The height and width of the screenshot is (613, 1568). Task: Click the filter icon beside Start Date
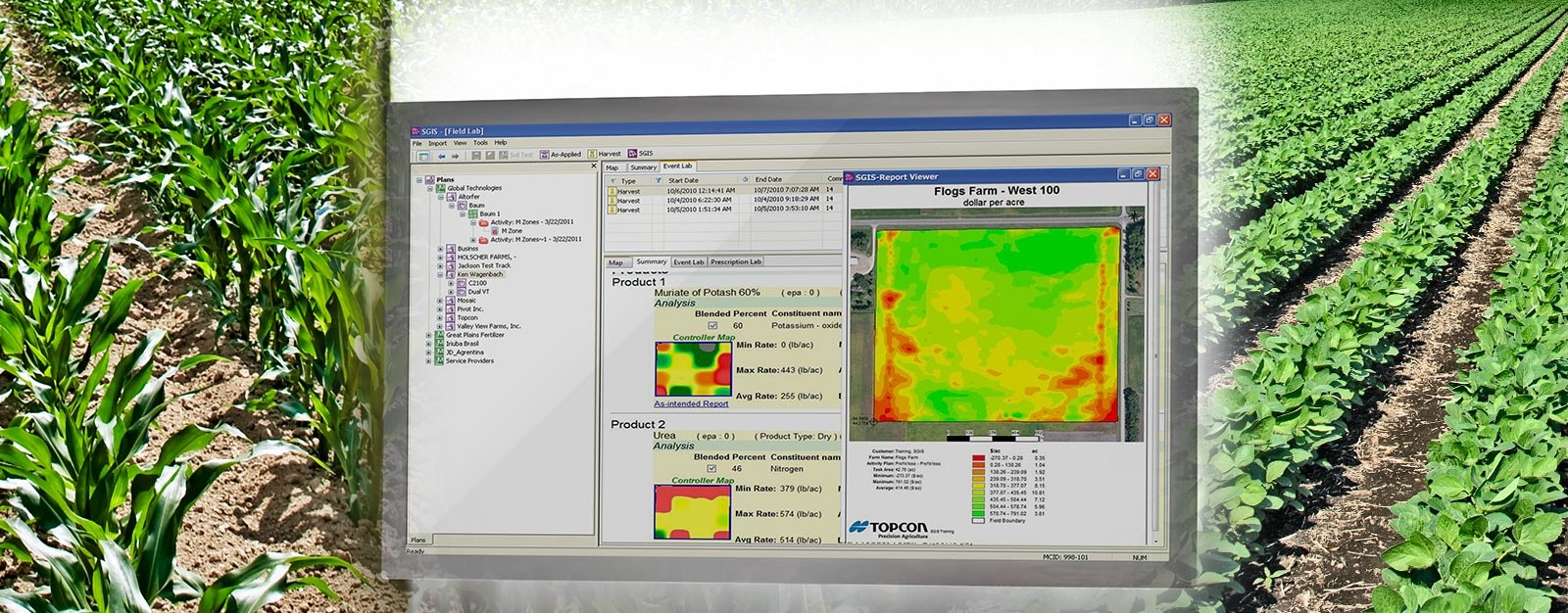coord(659,180)
